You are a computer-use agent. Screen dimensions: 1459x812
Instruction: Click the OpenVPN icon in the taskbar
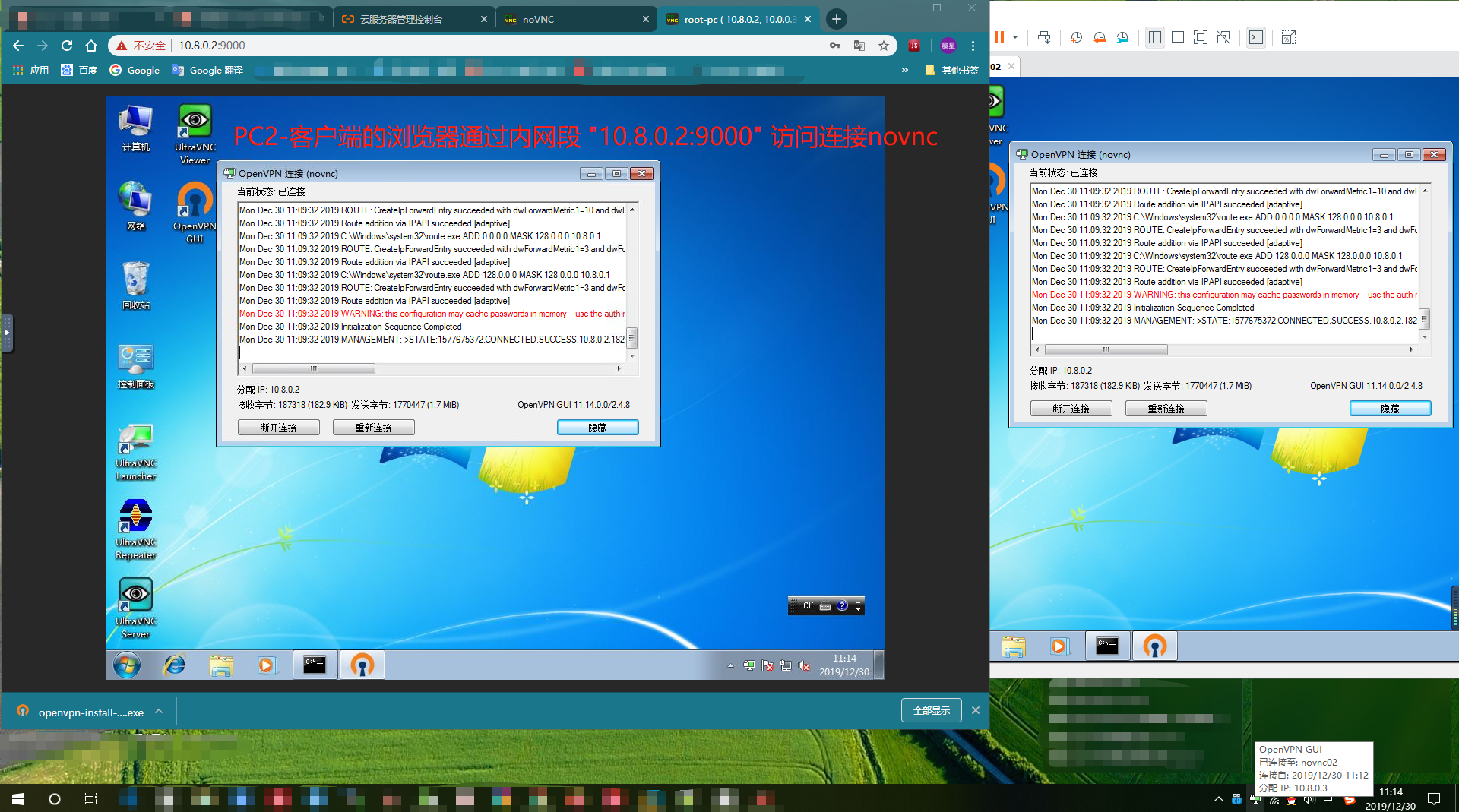362,664
